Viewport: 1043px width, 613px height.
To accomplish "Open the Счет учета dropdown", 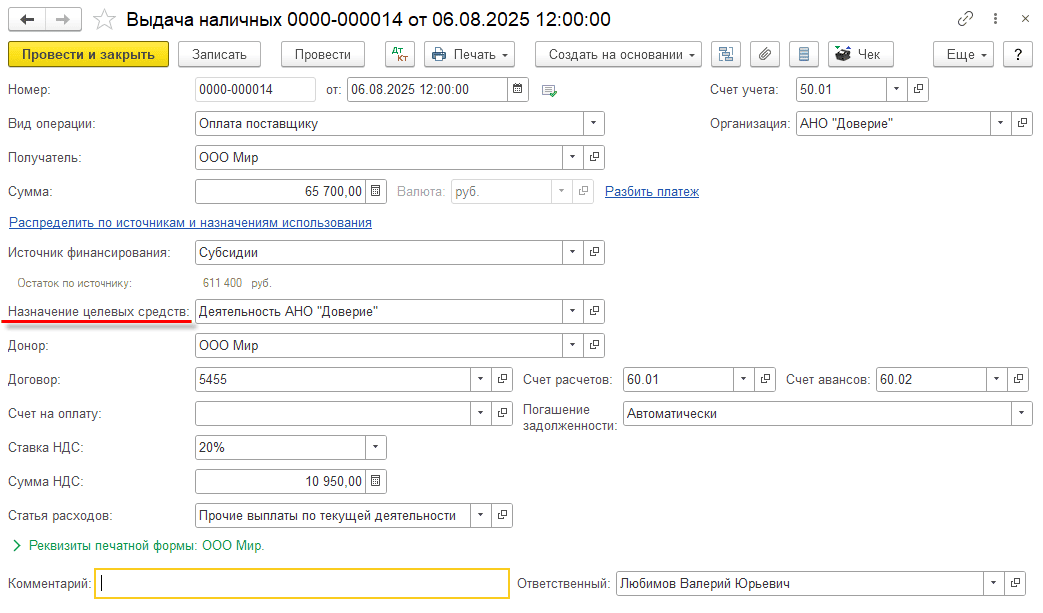I will point(897,90).
